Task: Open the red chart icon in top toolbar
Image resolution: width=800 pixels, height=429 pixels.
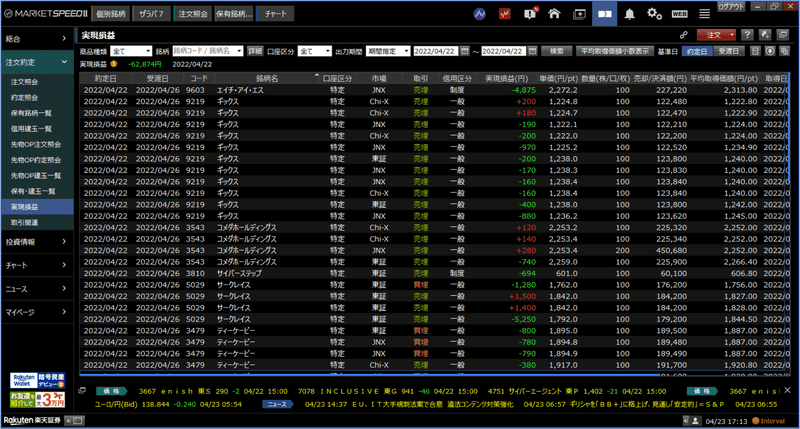Action: [x=505, y=14]
